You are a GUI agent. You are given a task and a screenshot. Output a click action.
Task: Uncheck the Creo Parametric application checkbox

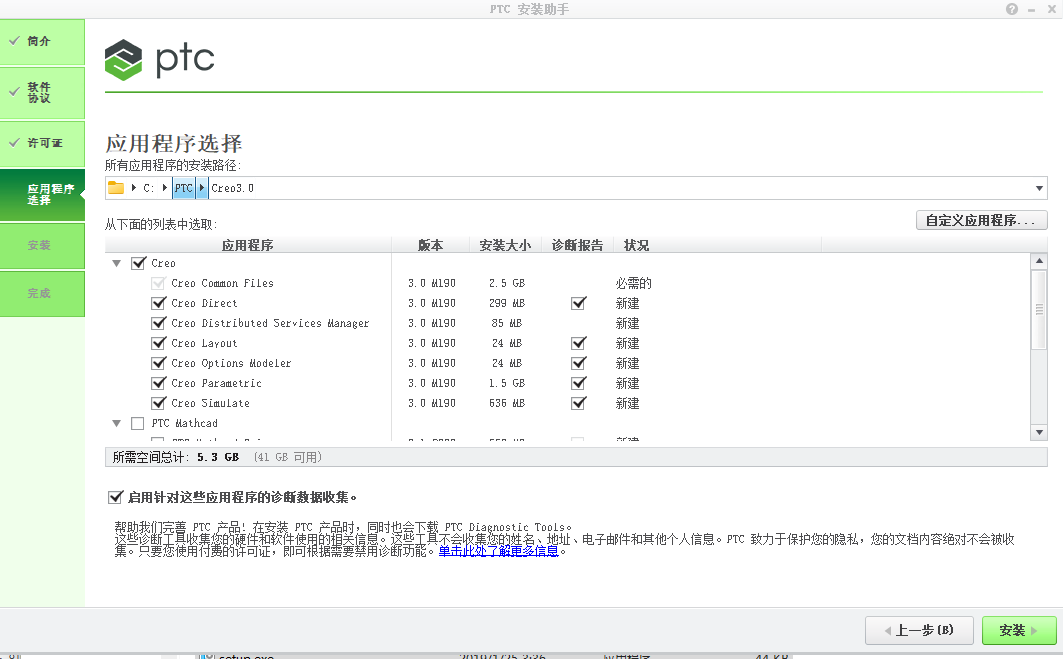point(159,383)
